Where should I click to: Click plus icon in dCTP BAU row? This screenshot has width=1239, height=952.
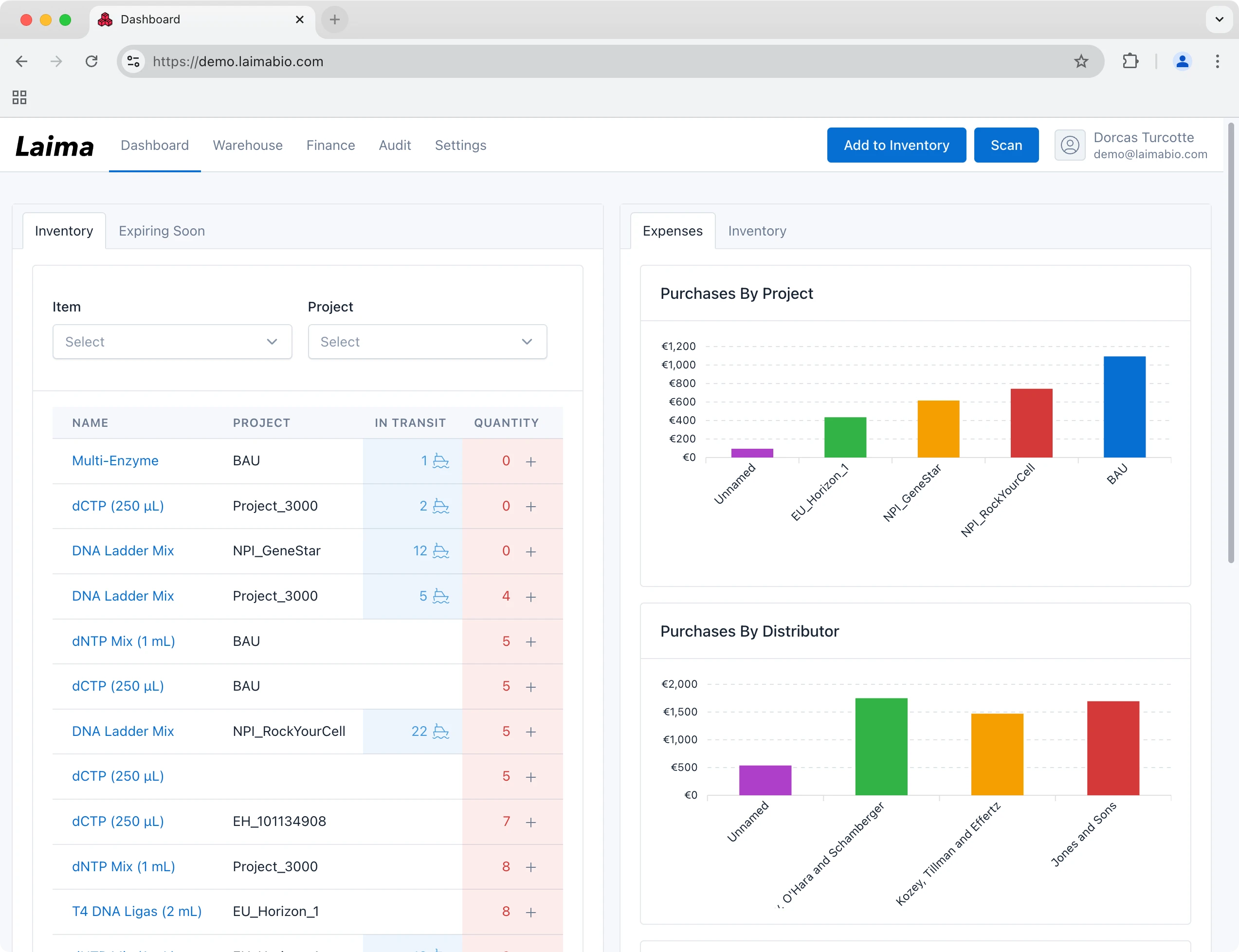530,687
